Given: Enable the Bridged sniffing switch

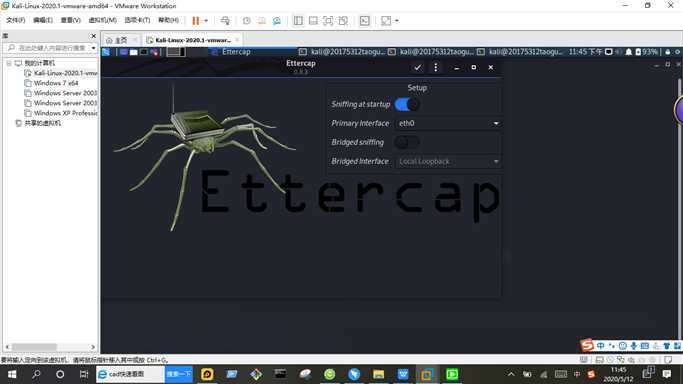Looking at the screenshot, I should (407, 142).
